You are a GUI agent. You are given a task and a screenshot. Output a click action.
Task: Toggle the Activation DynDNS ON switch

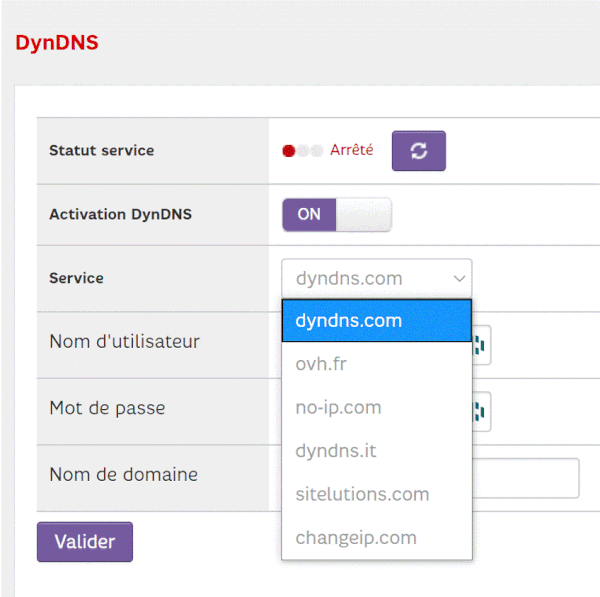pos(336,214)
